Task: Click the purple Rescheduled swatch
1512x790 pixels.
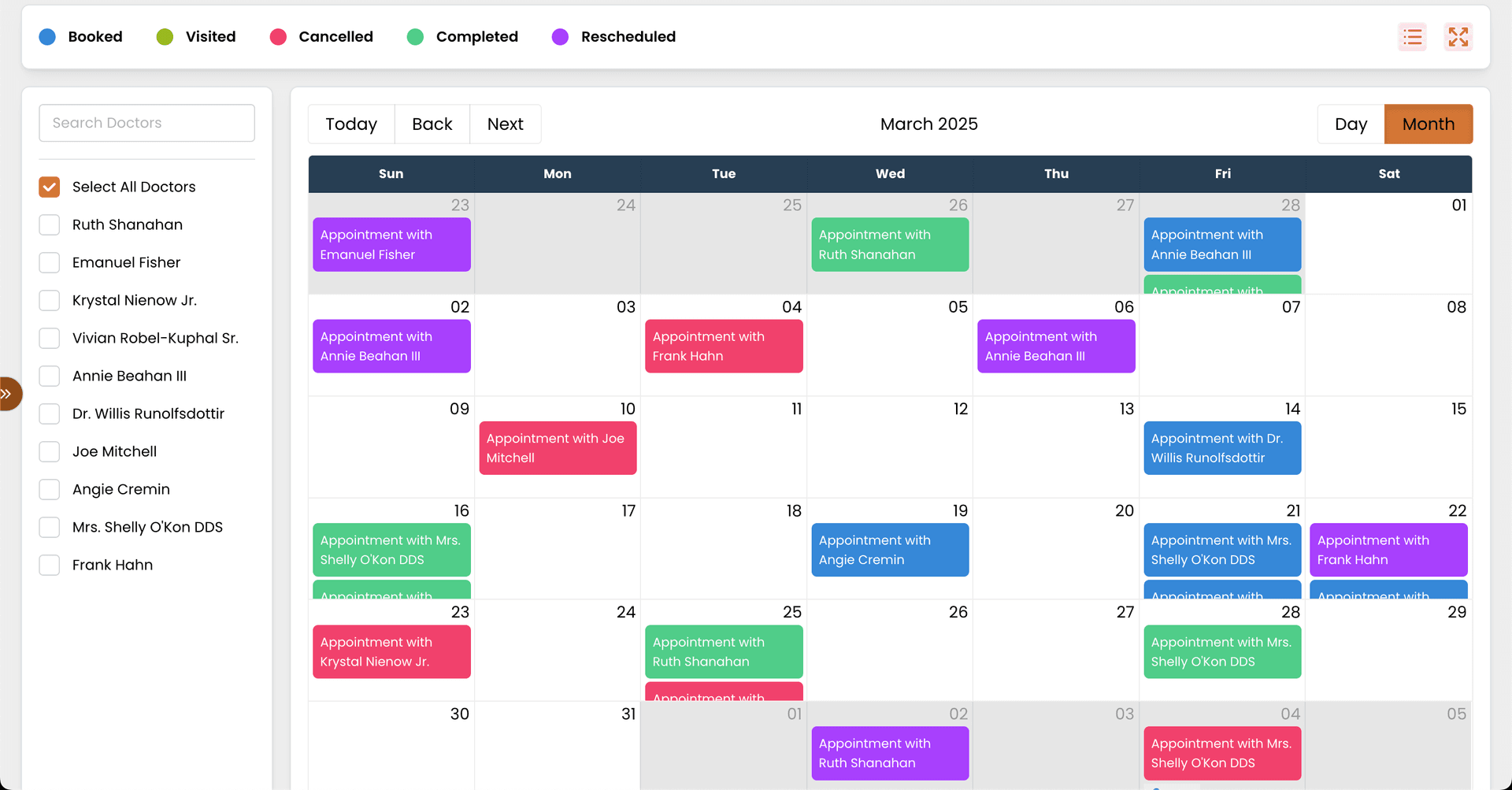Action: pyautogui.click(x=560, y=36)
